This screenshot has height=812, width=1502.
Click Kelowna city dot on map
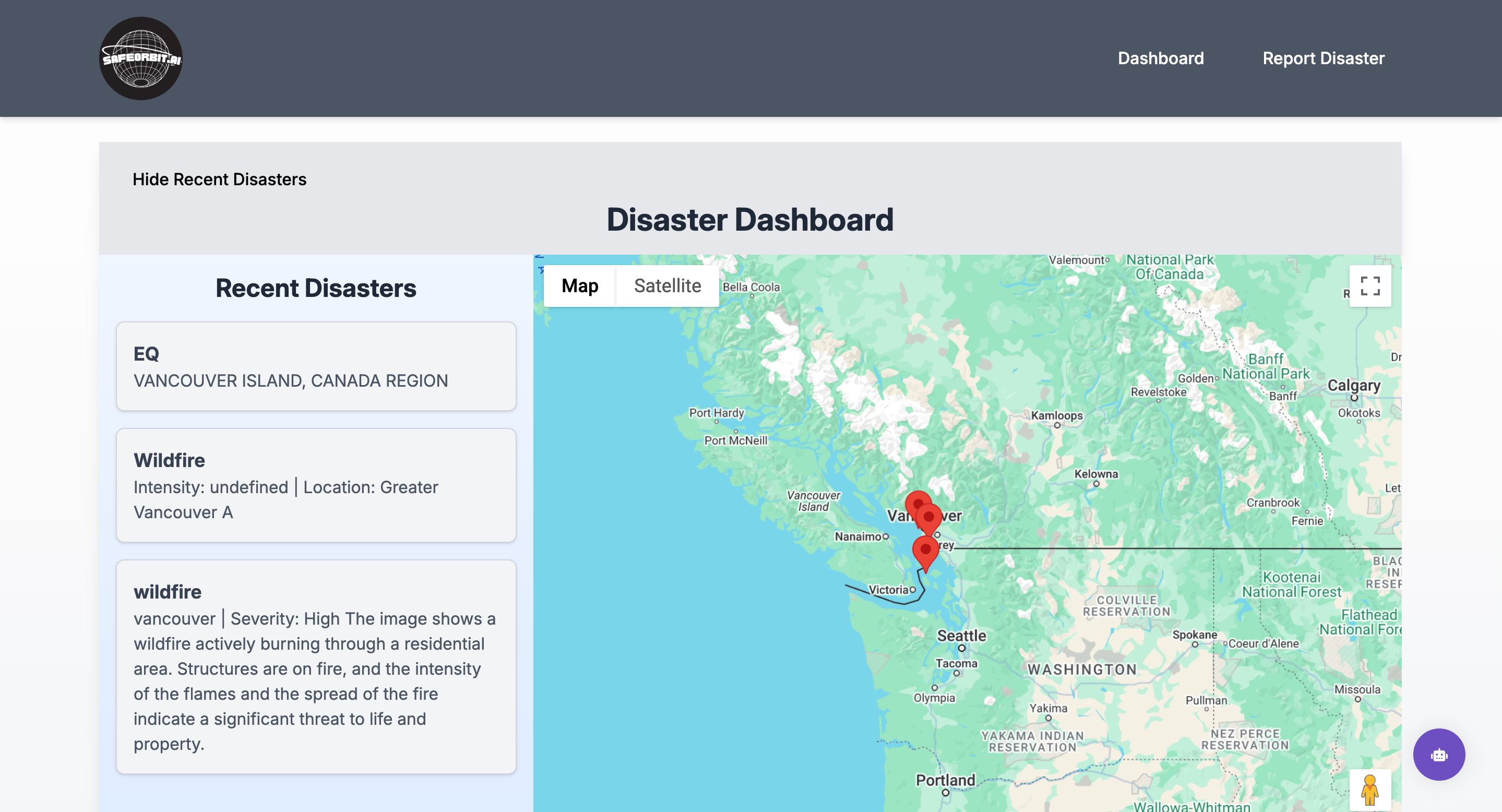point(1096,484)
